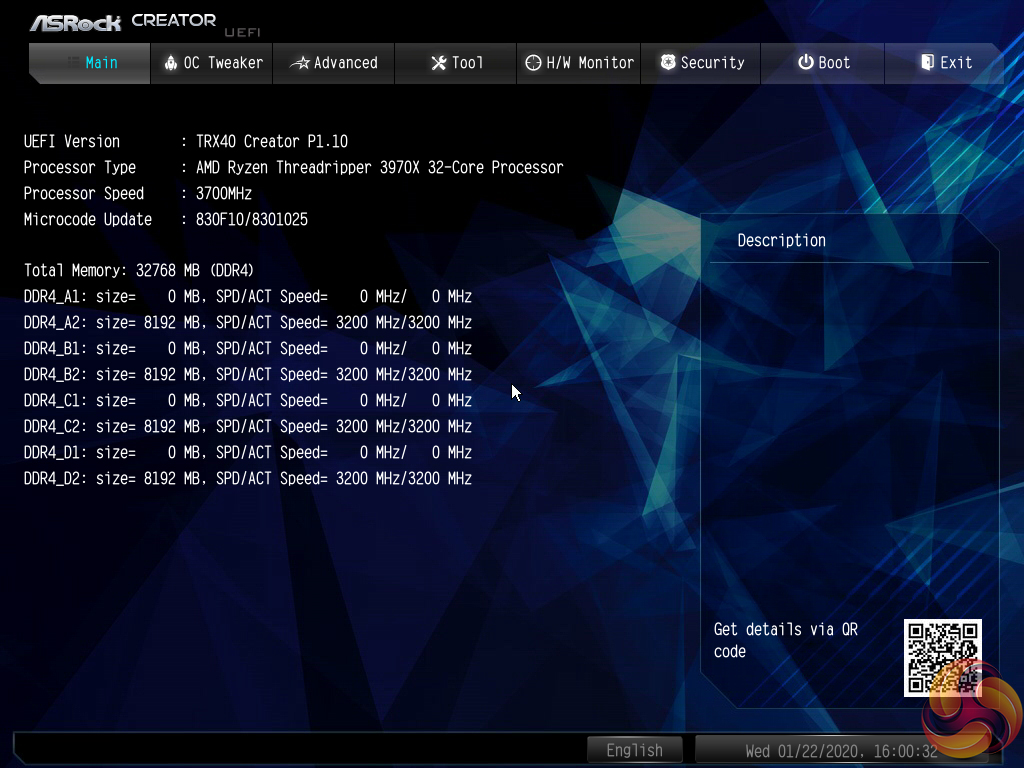The height and width of the screenshot is (768, 1024).
Task: Click the Main tab list icon
Action: pos(74,63)
